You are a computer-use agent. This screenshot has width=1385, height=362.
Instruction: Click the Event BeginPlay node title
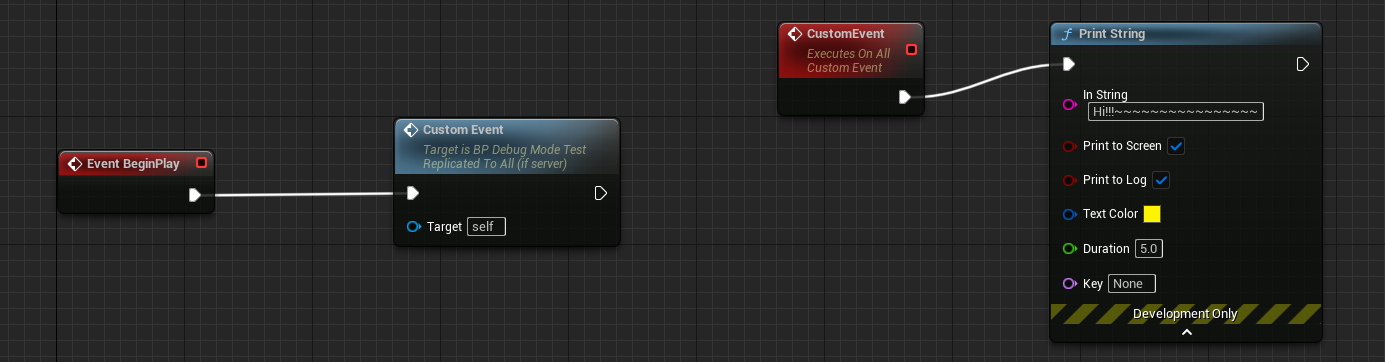tap(133, 163)
